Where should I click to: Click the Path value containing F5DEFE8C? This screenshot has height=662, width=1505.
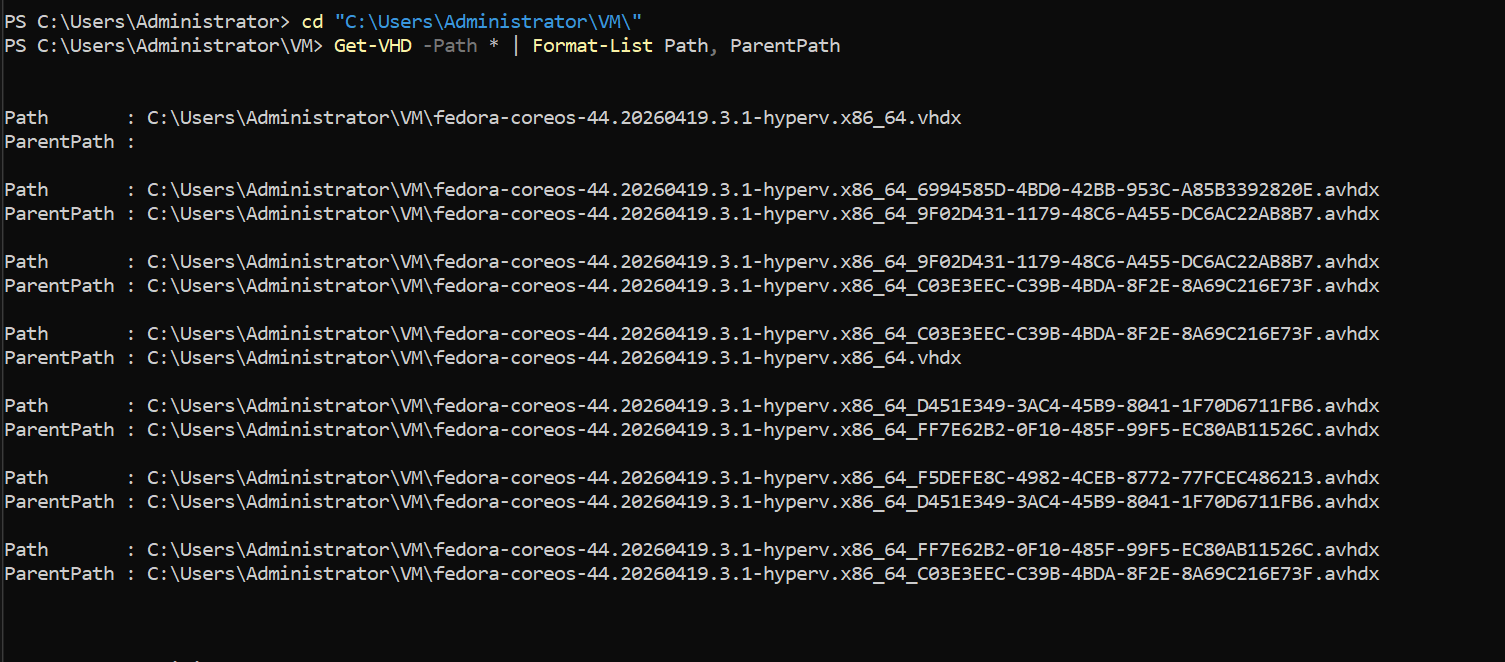(763, 477)
